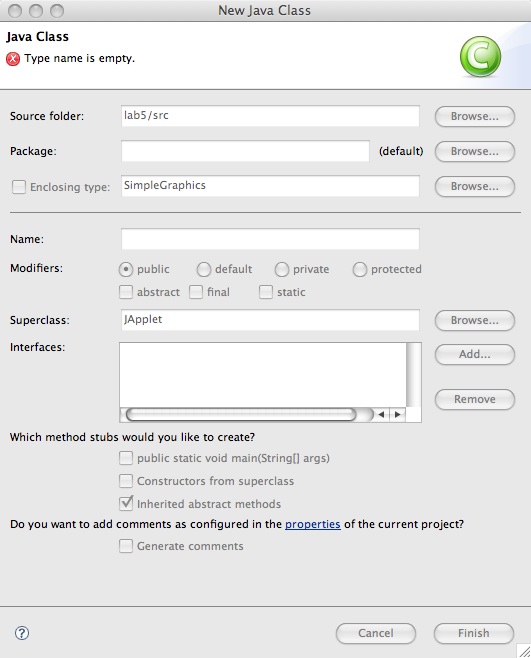Focus the class Name text field

[270, 239]
